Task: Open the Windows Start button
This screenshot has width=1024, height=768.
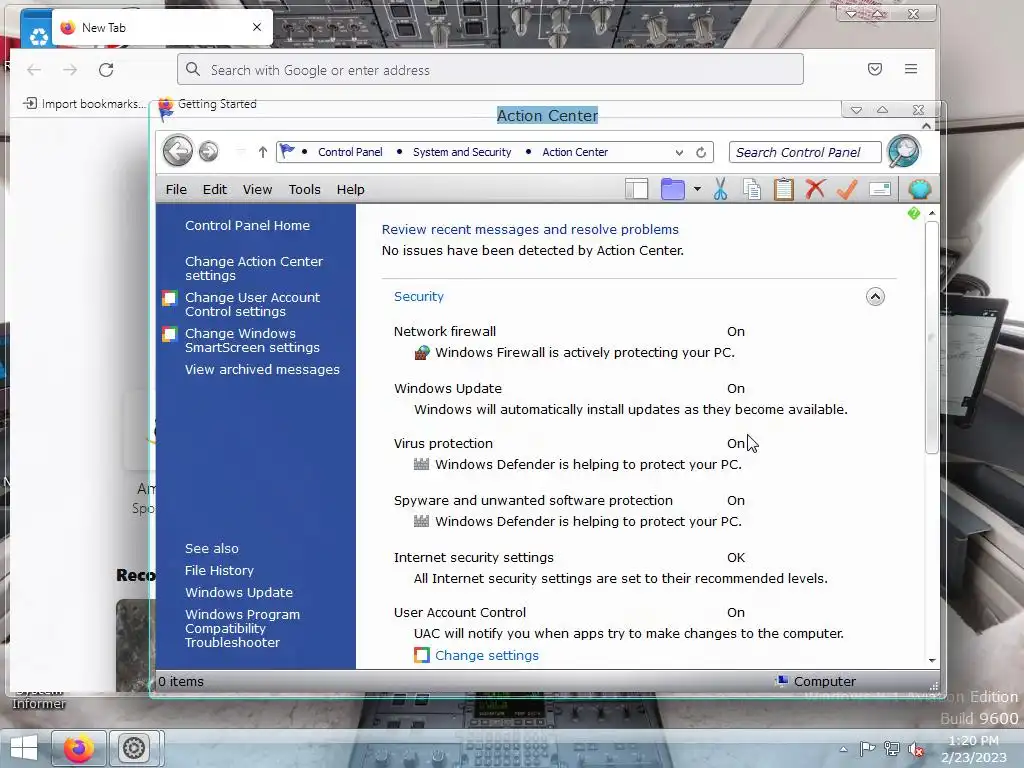Action: click(x=24, y=748)
